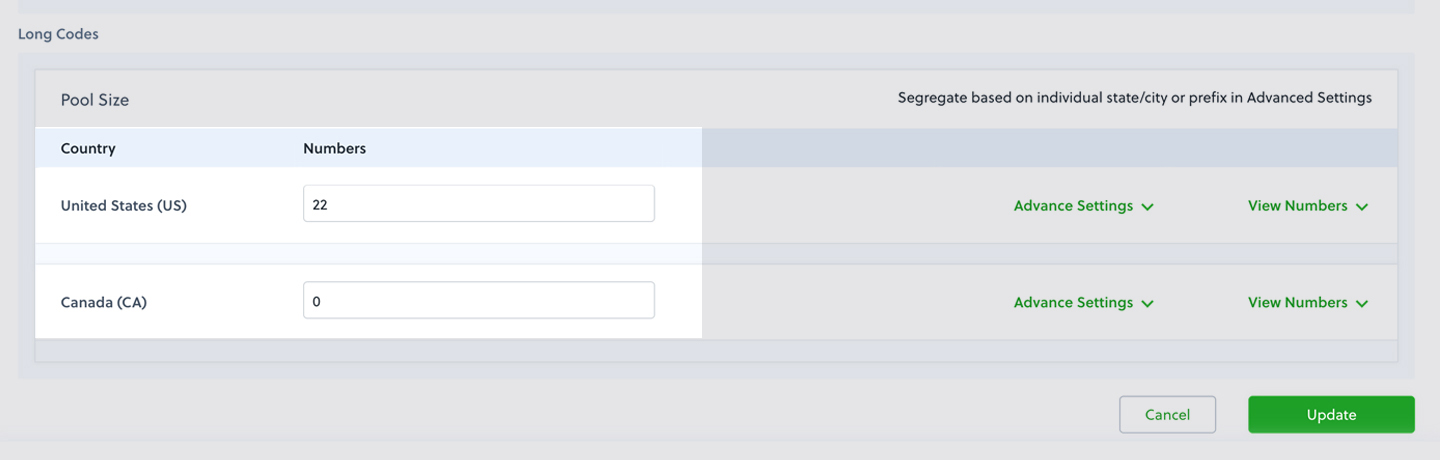Screen dimensions: 1440x460
Task: Click the Segregate based on state/city hint text
Action: [1134, 98]
